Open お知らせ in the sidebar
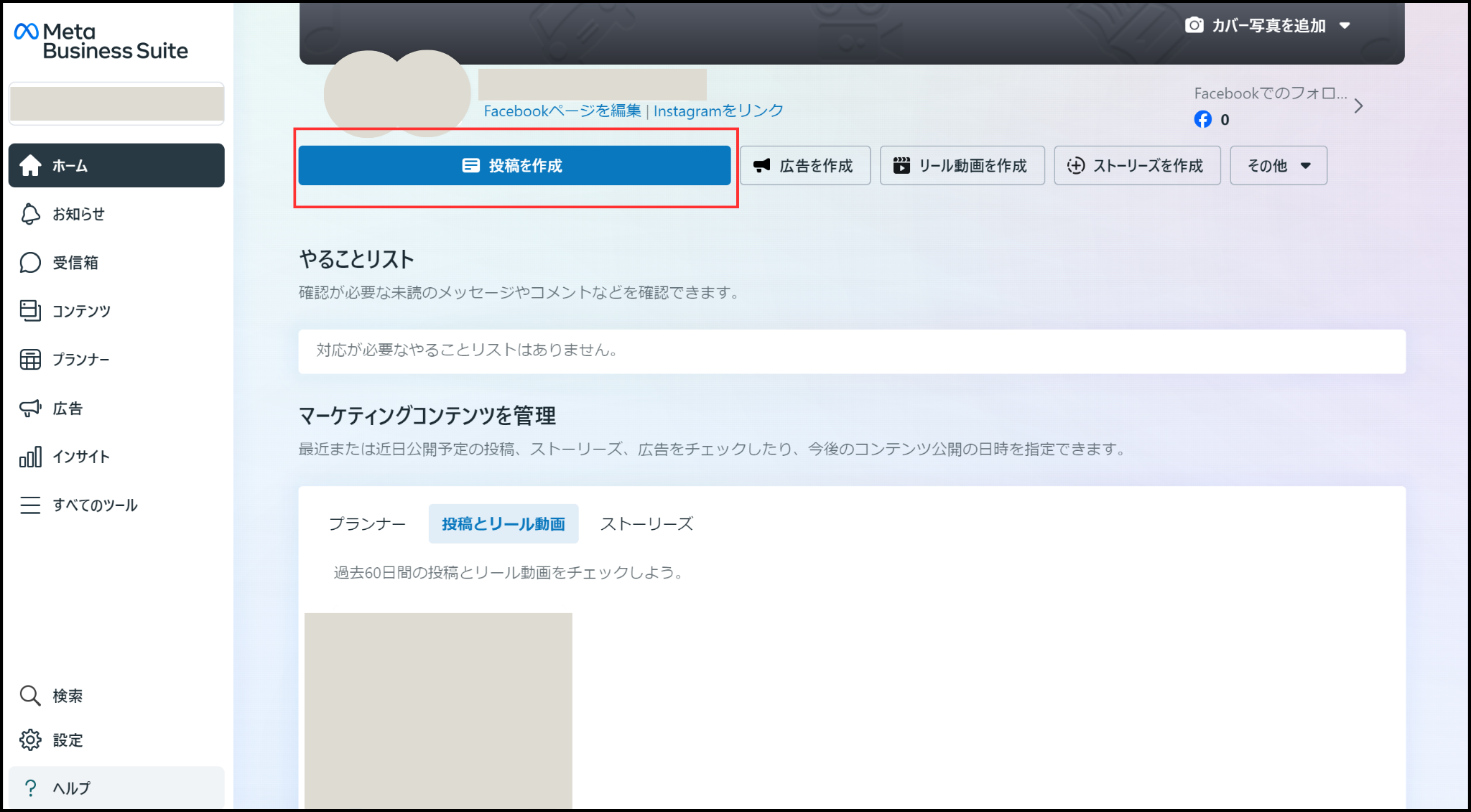Image resolution: width=1471 pixels, height=812 pixels. (116, 214)
